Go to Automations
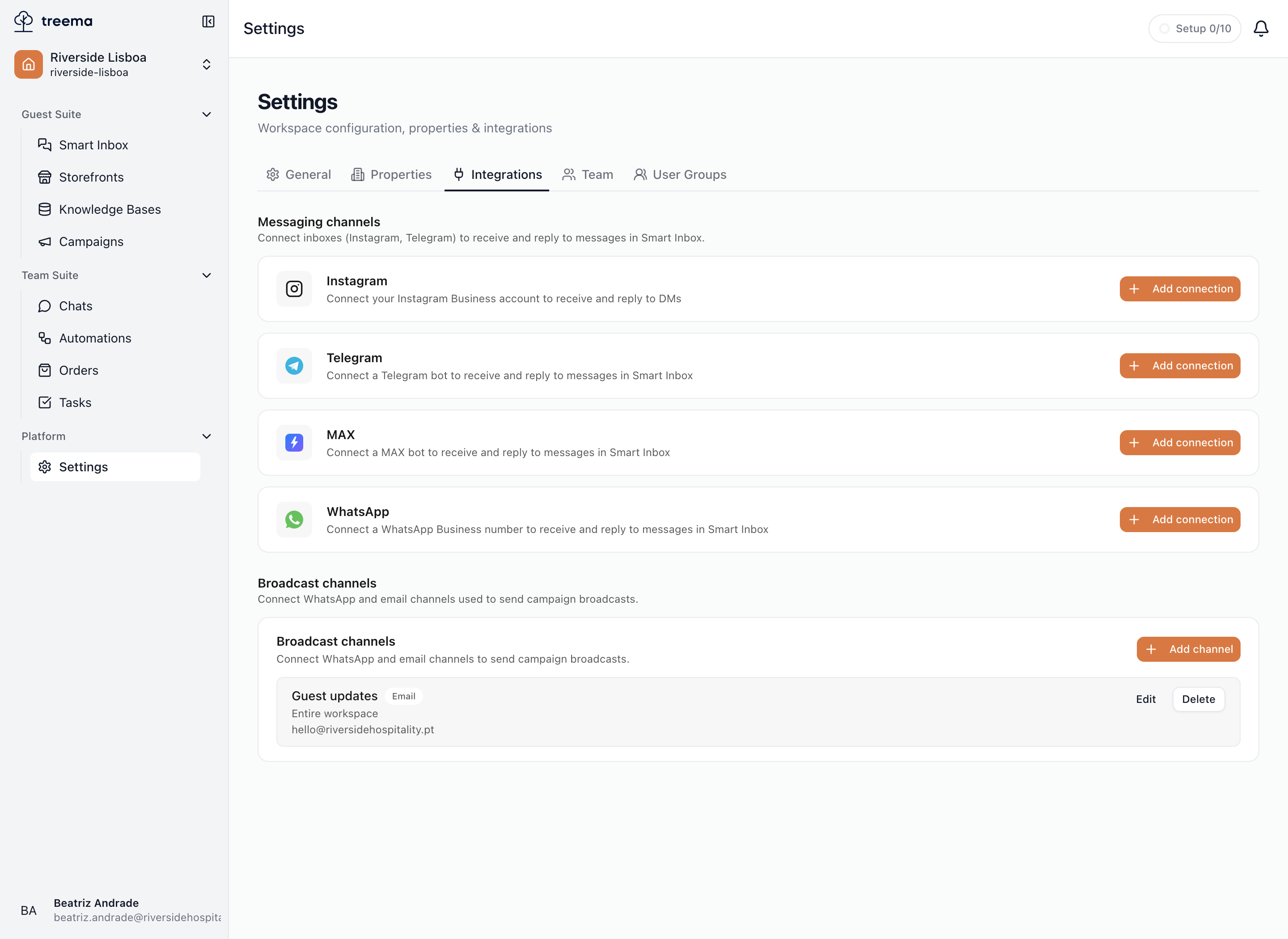Viewport: 1288px width, 939px height. coord(115,338)
